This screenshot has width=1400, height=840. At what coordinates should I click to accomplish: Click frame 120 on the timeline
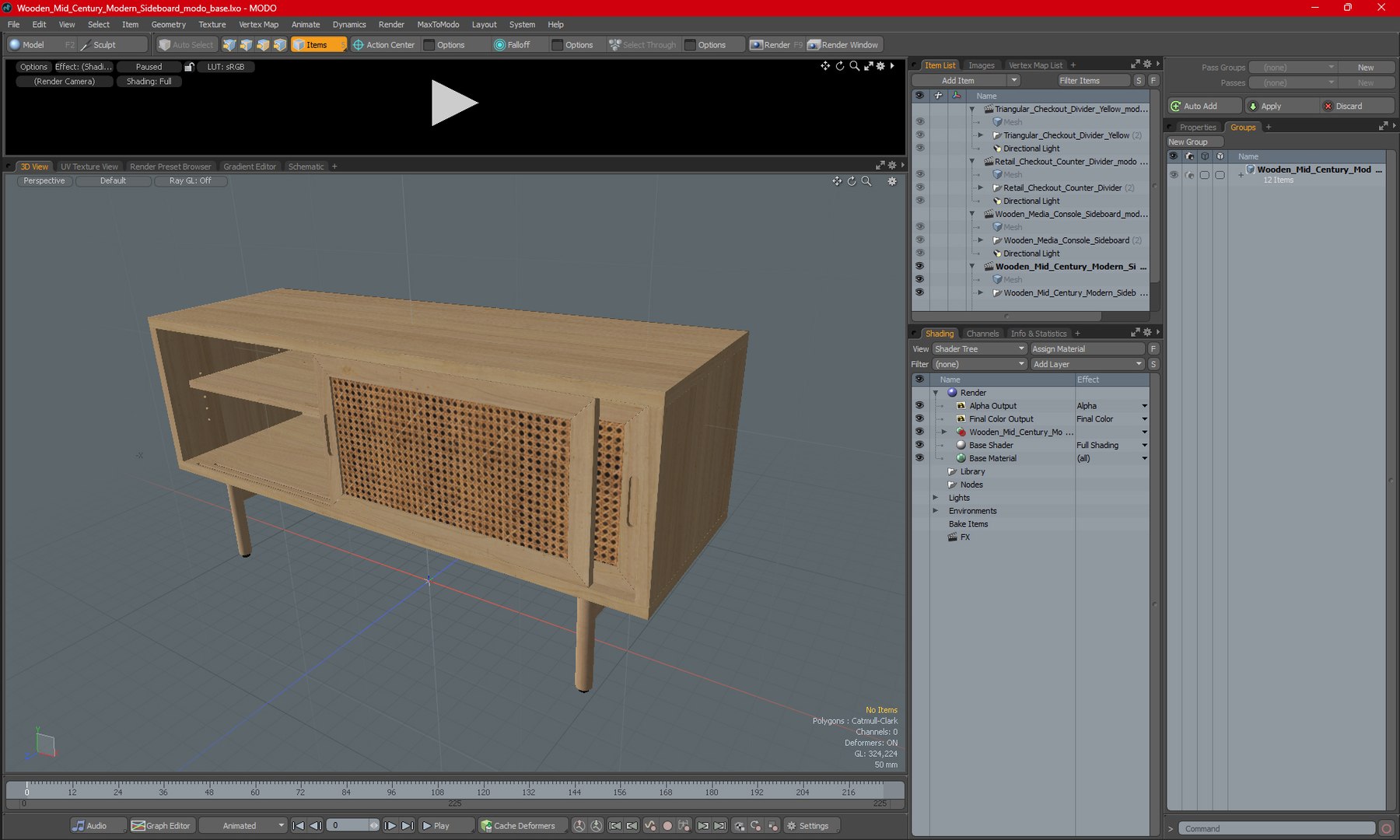coord(483,792)
